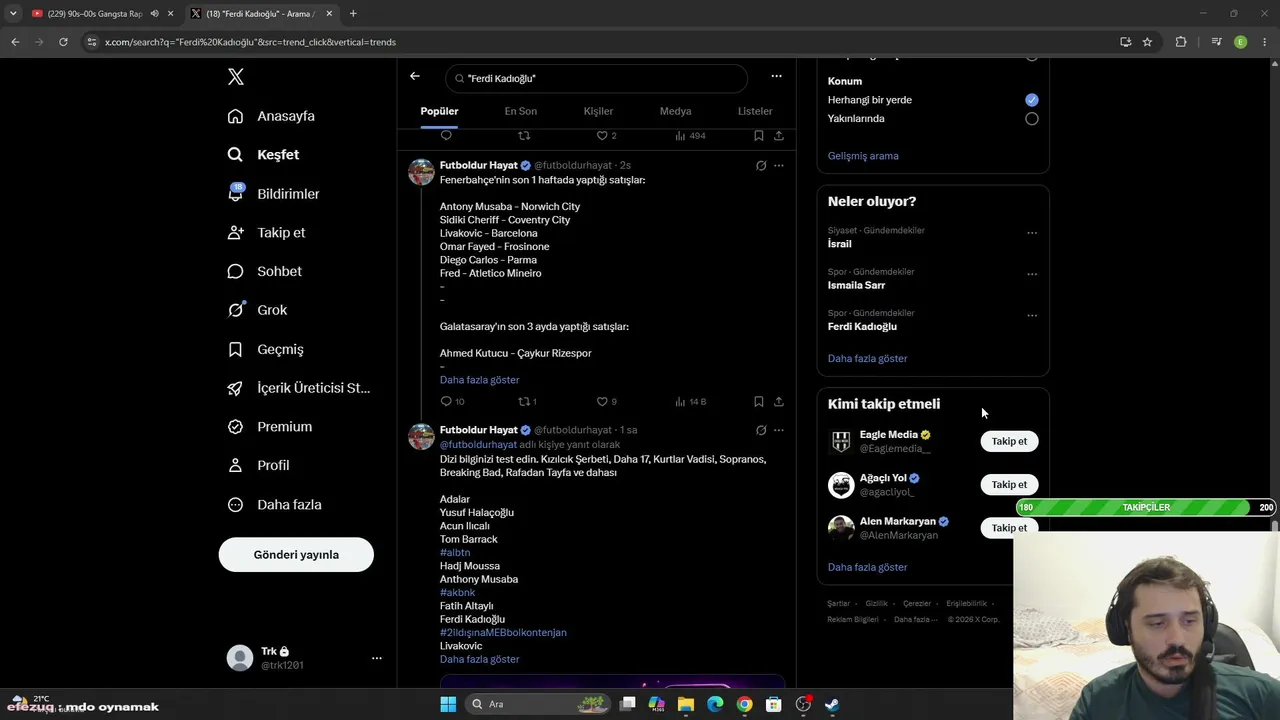Reload the page in Chrome
Viewport: 1280px width, 720px height.
[x=63, y=42]
